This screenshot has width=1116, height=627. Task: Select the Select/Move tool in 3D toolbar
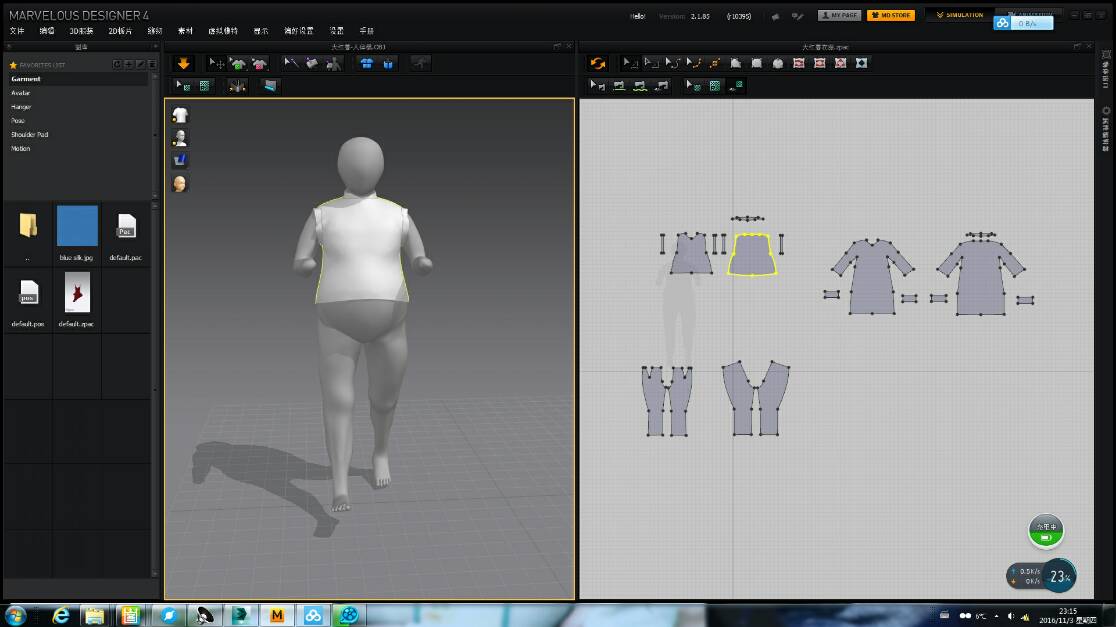tap(216, 63)
